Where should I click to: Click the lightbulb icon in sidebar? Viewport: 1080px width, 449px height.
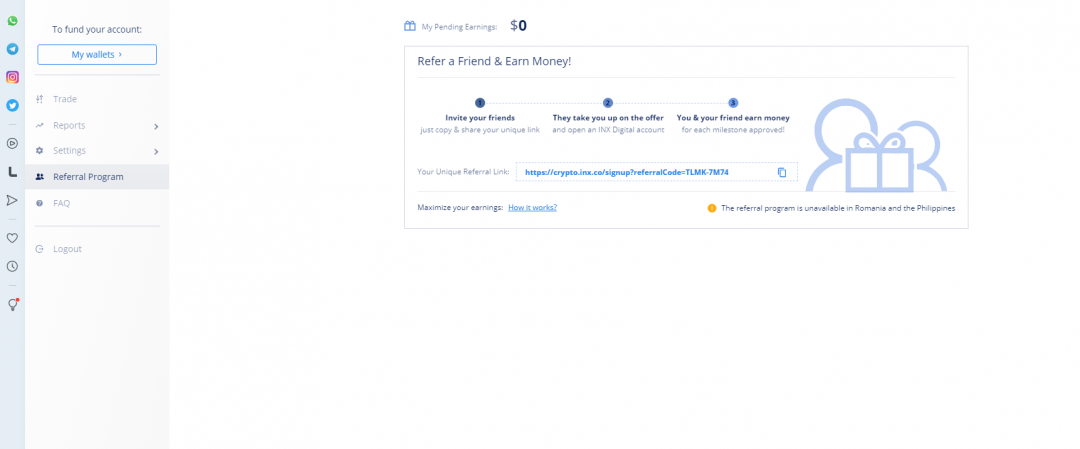(x=12, y=305)
